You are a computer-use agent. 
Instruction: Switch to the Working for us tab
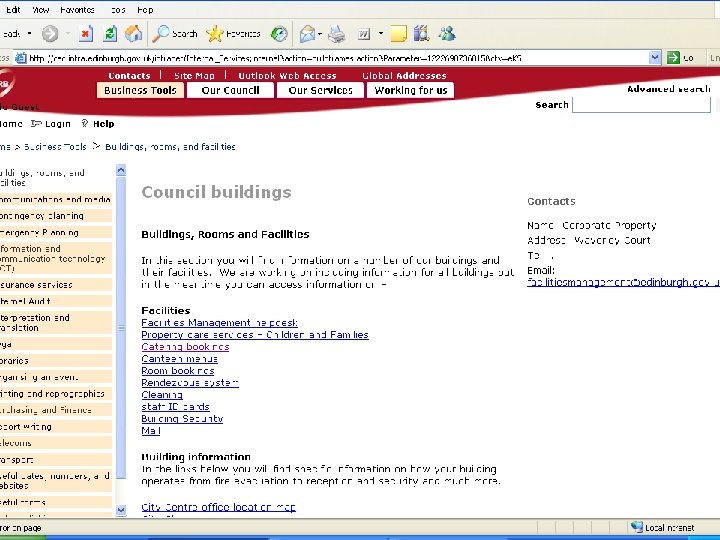[411, 90]
